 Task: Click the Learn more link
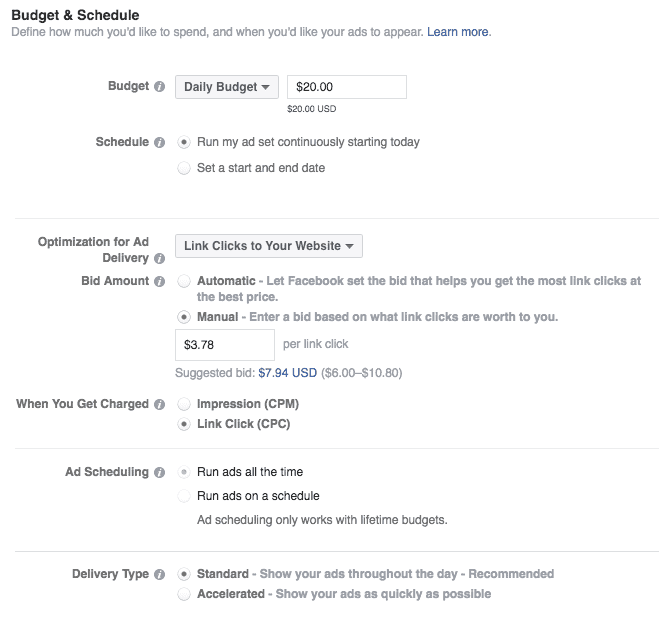tap(458, 32)
